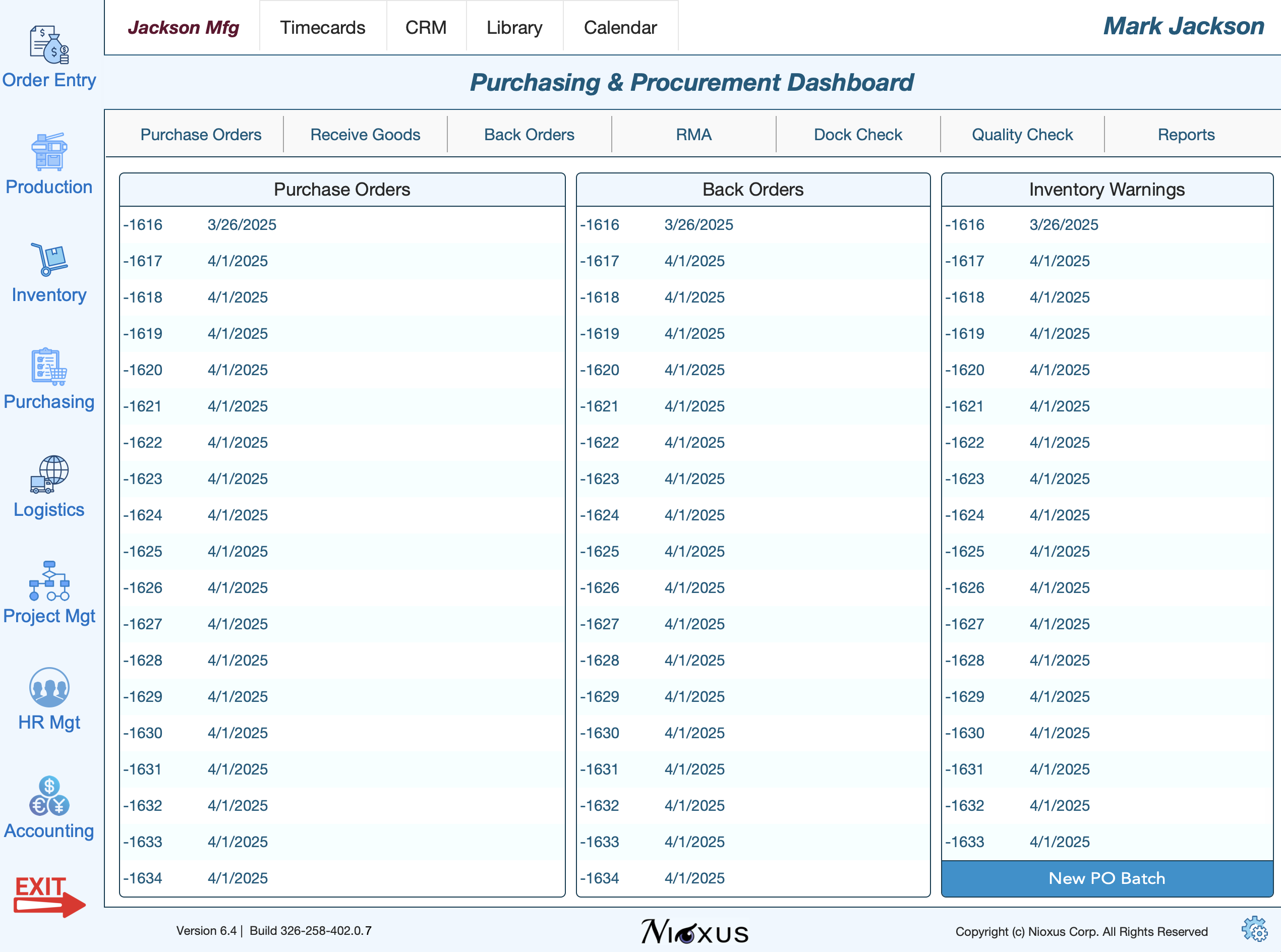Open the Reports section

tap(1186, 134)
